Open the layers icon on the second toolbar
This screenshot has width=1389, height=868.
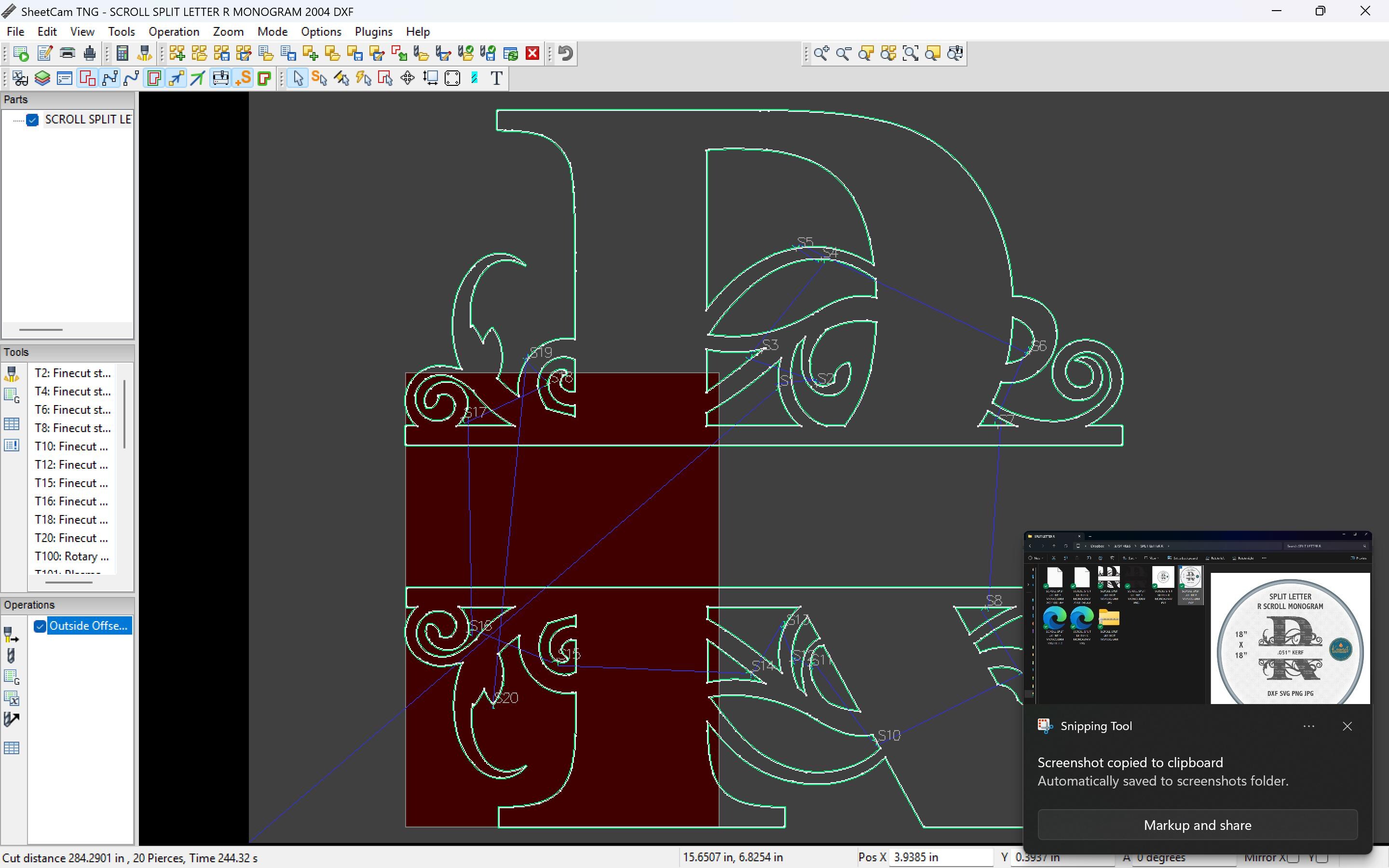pyautogui.click(x=42, y=78)
